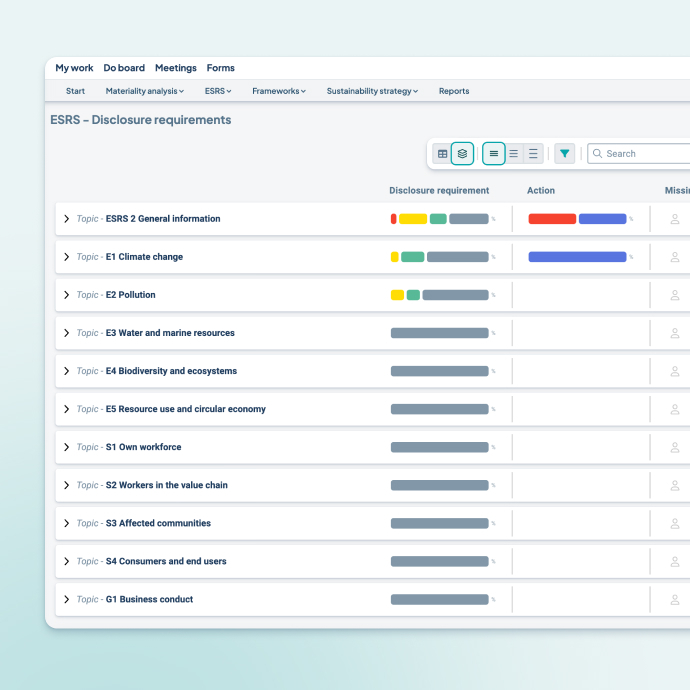Viewport: 690px width, 690px height.
Task: Click the Start navigation link
Action: click(x=75, y=91)
